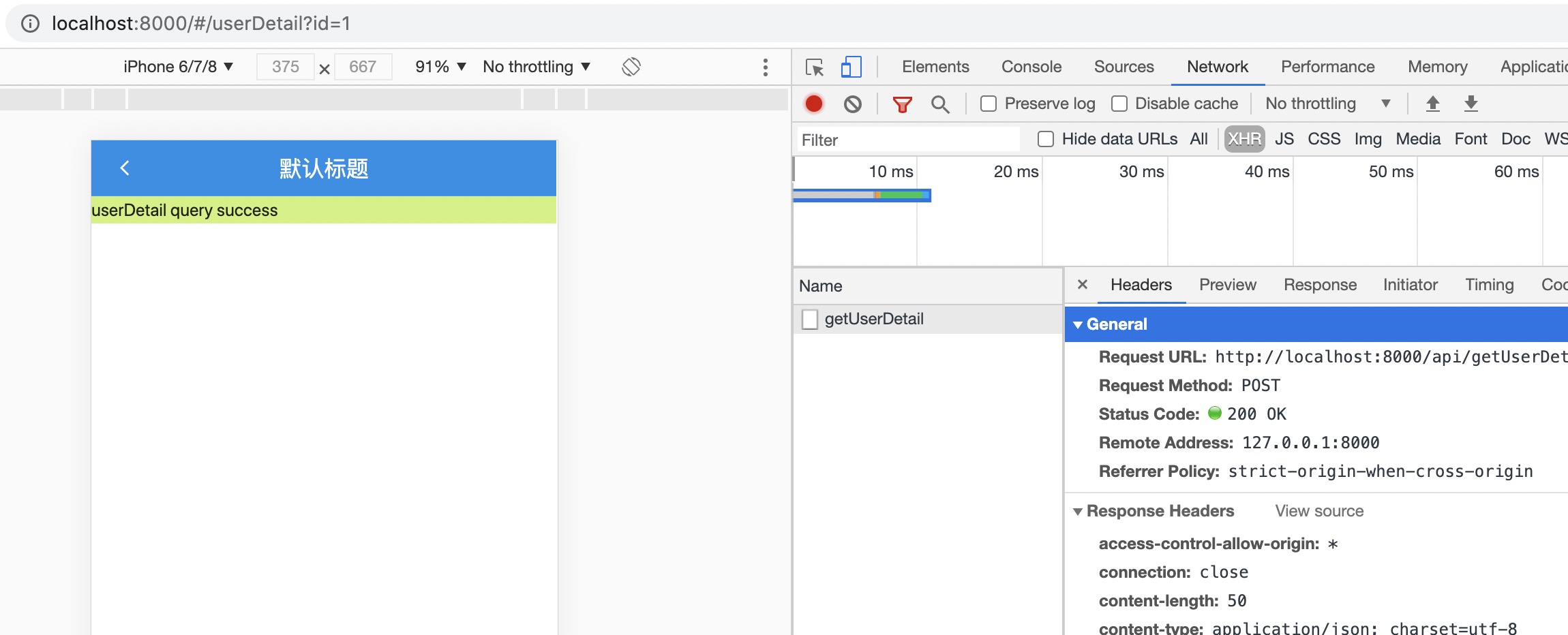The width and height of the screenshot is (1568, 635).
Task: Click the browser address bar URL
Action: pos(201,24)
